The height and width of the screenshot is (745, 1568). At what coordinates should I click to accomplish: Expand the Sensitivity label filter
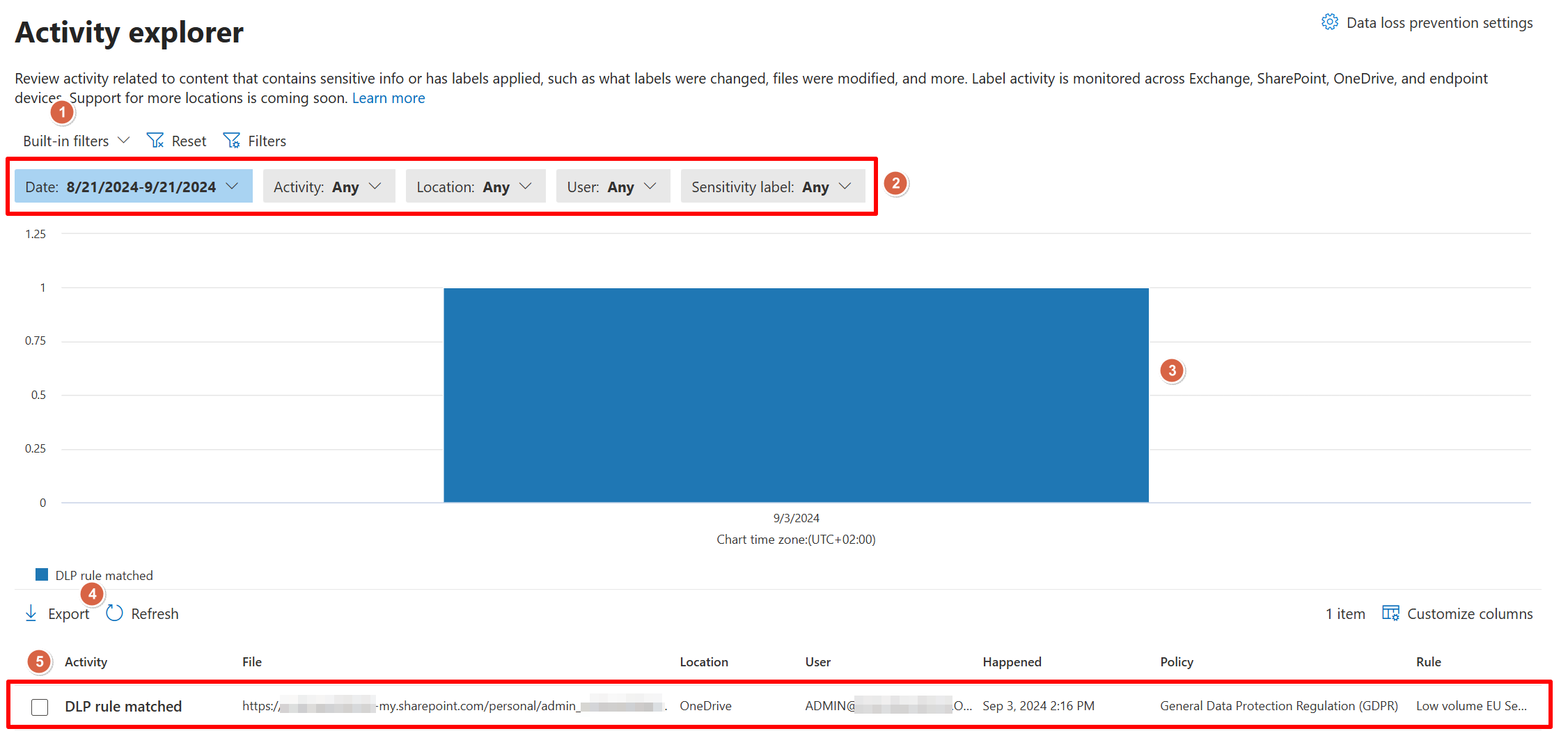[773, 186]
